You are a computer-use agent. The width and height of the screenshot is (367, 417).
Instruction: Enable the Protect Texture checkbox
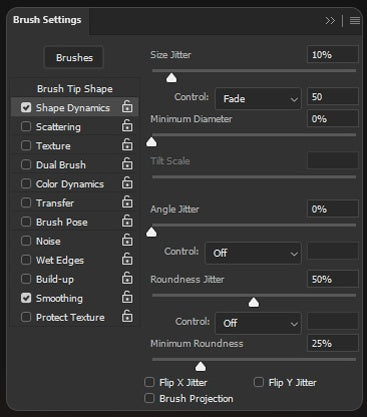pyautogui.click(x=26, y=317)
